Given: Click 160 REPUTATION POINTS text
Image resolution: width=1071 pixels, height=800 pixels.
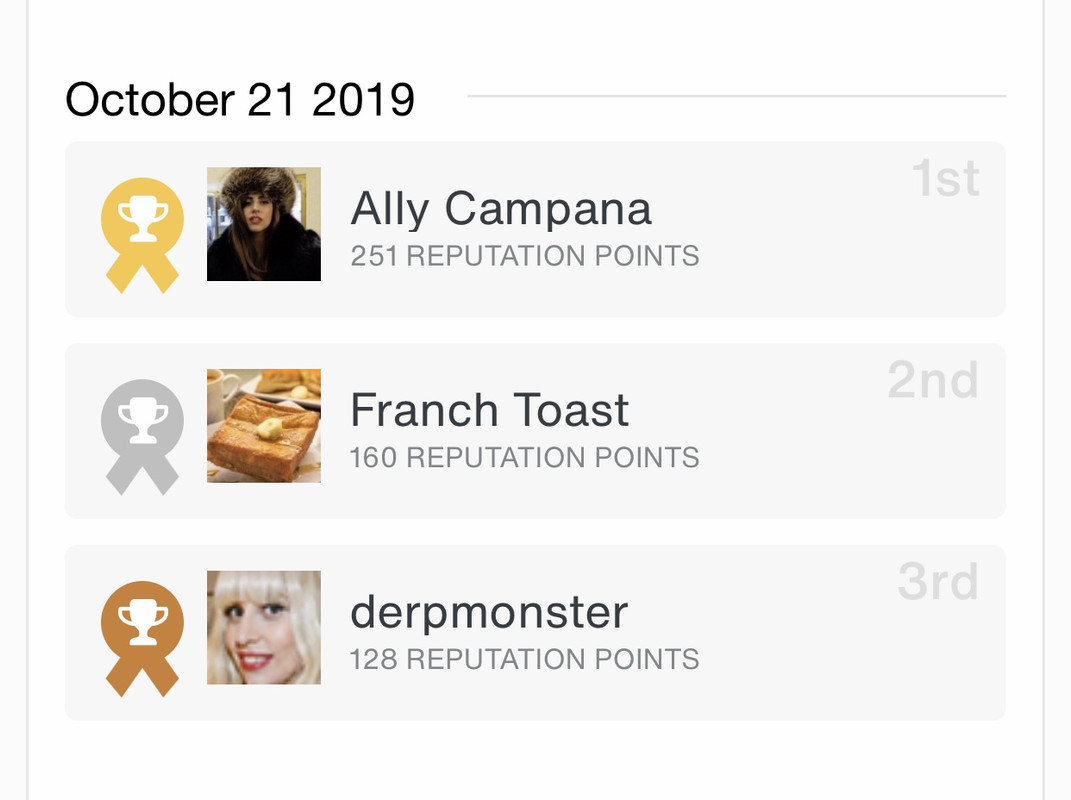Looking at the screenshot, I should (525, 458).
